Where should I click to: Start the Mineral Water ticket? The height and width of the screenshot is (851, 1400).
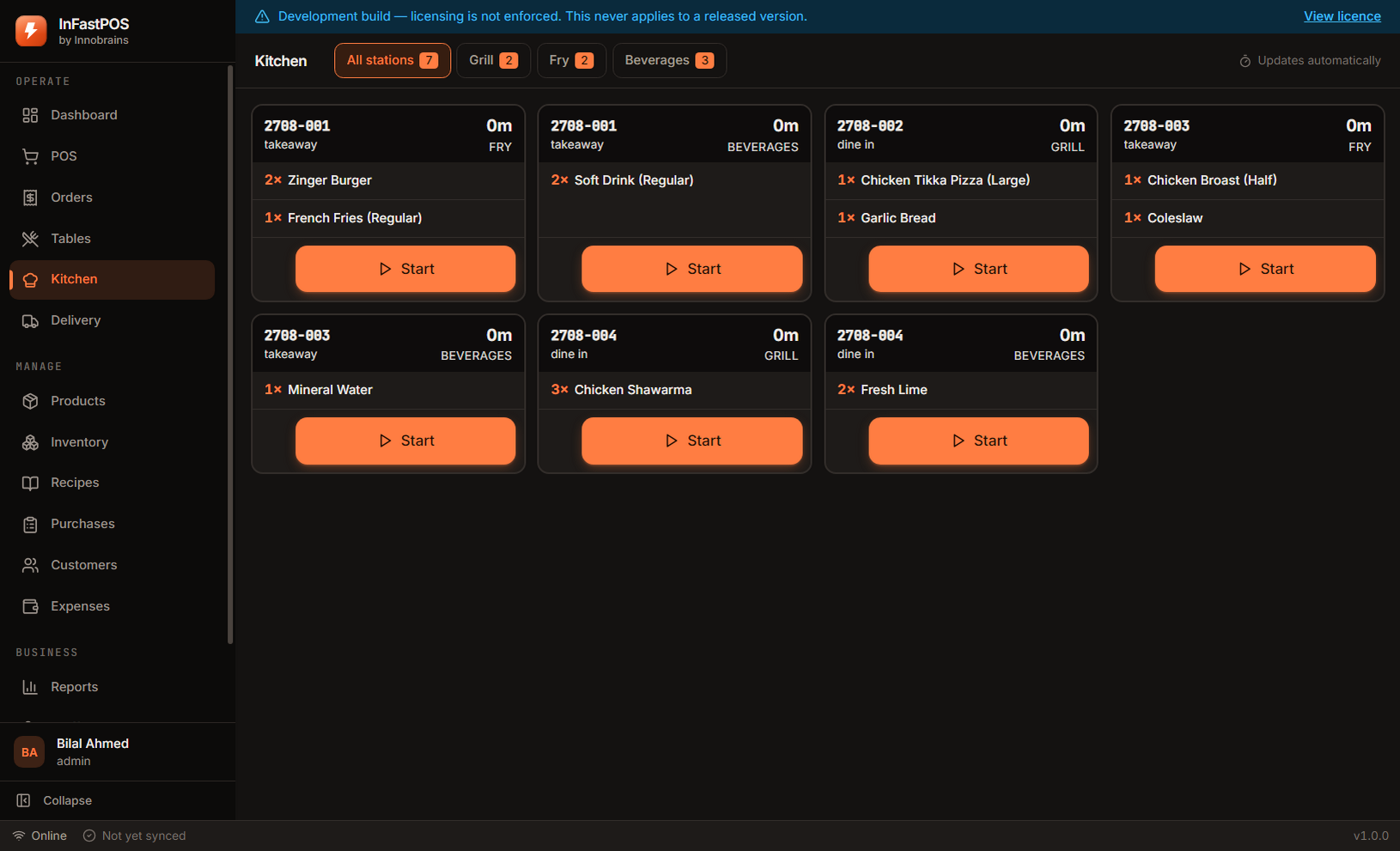(x=405, y=441)
